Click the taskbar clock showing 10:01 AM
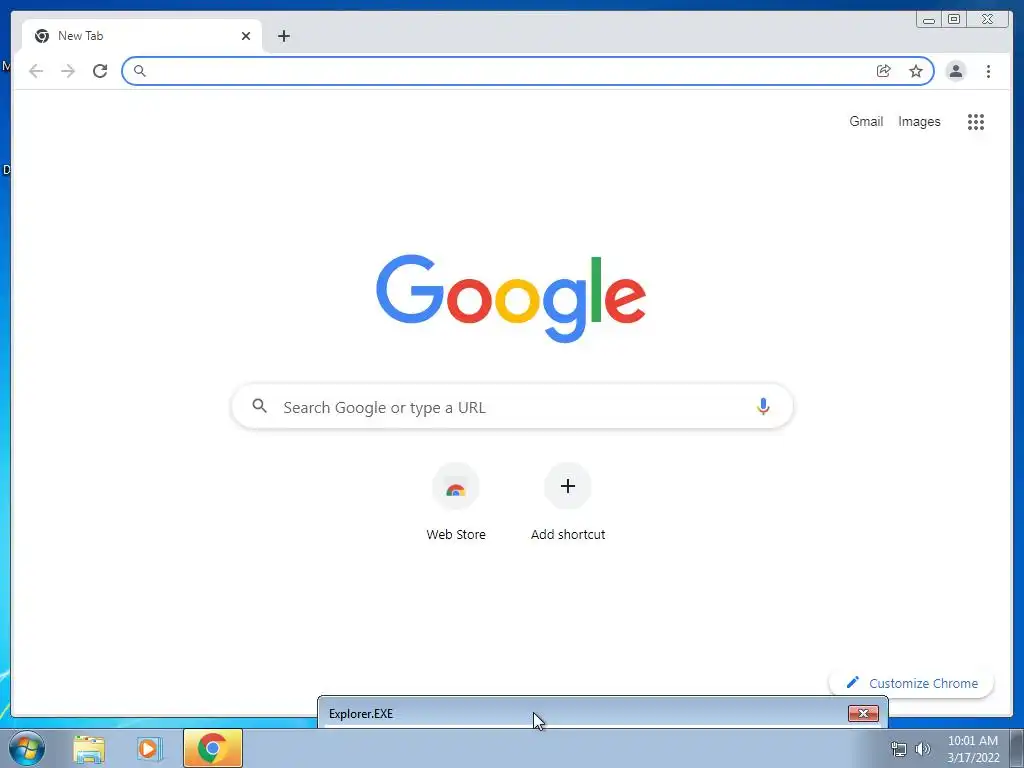The image size is (1024, 768). (972, 748)
